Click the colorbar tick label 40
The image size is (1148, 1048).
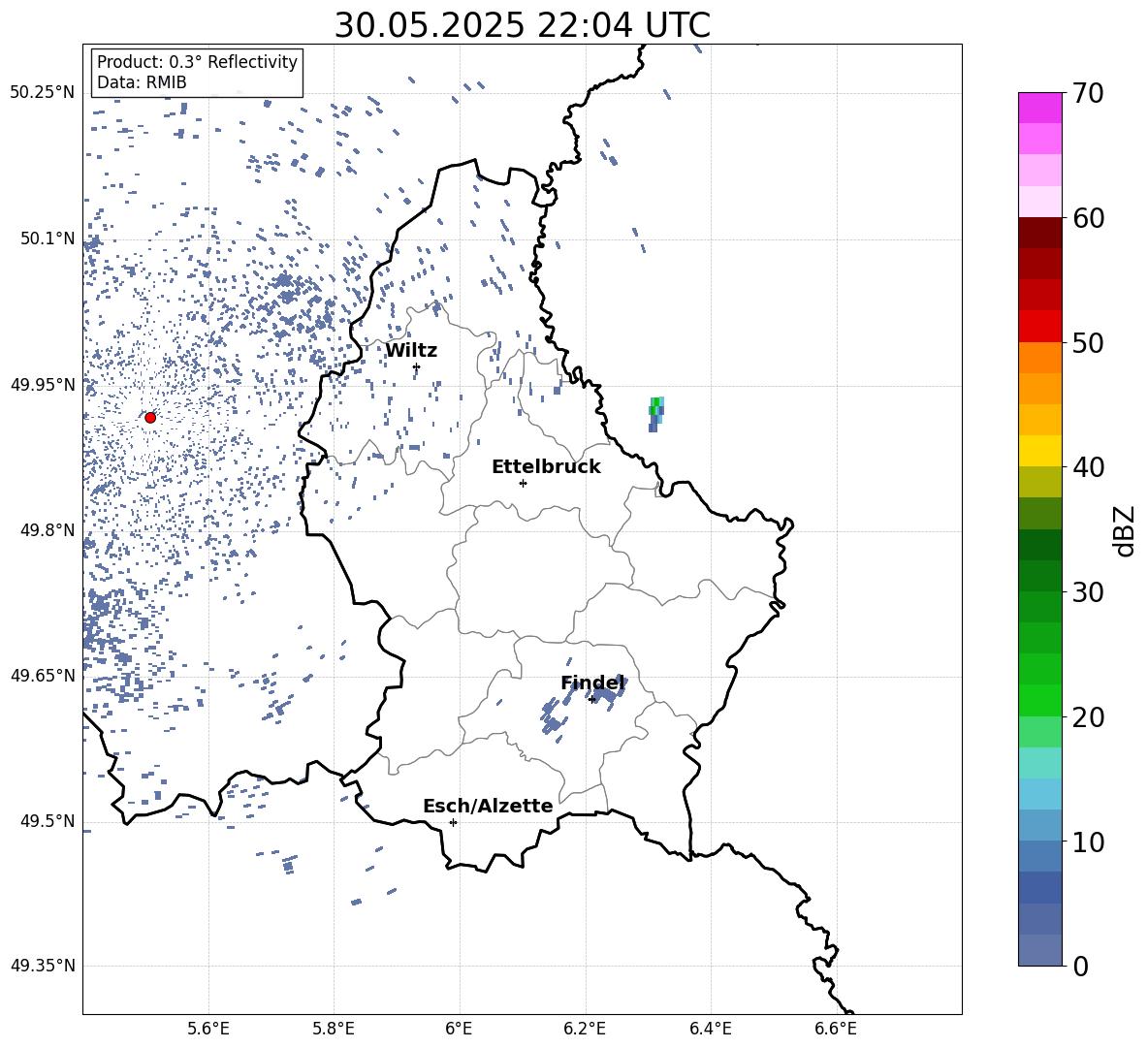pos(1089,467)
